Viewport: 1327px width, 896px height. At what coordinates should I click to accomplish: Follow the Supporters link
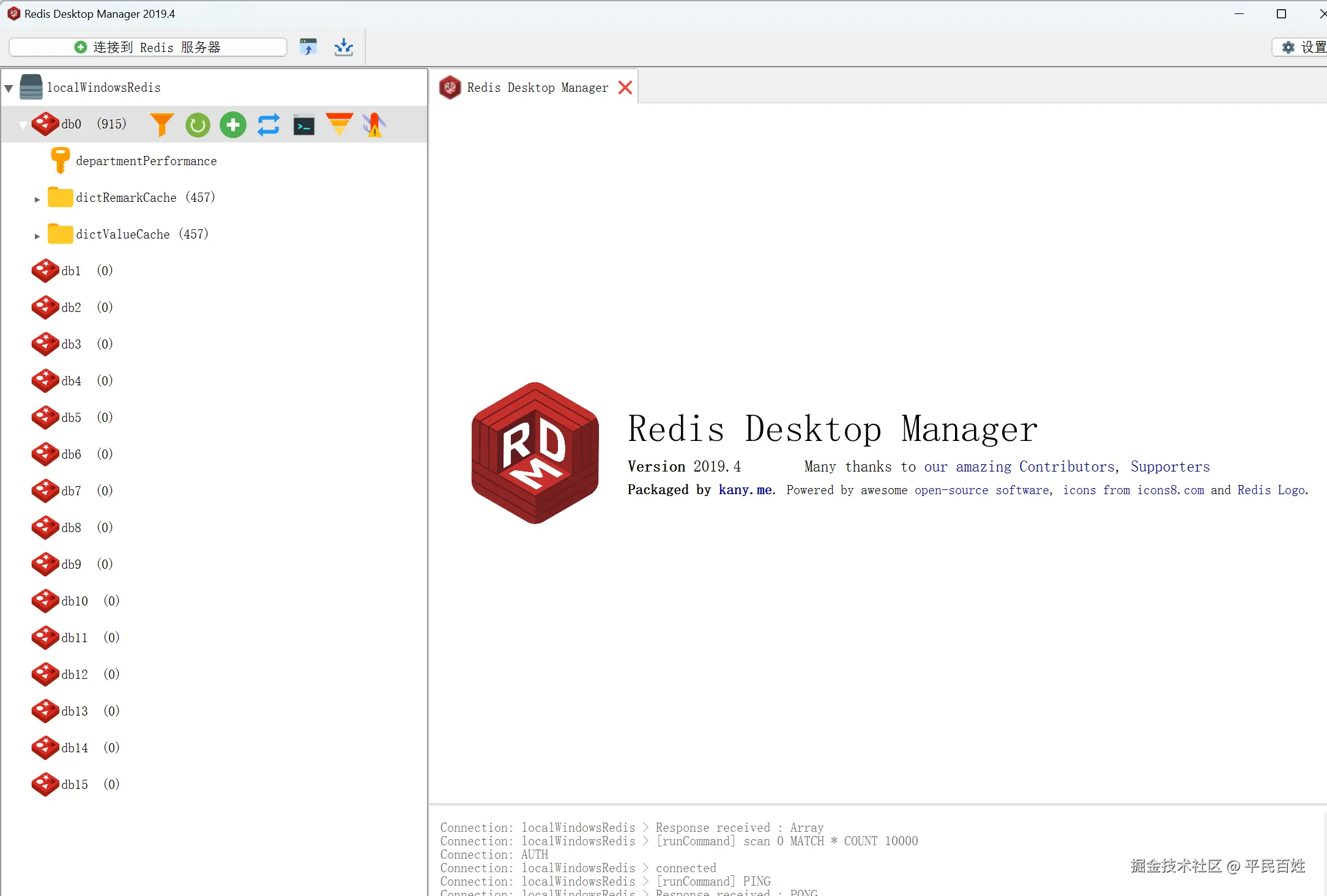click(x=1170, y=467)
